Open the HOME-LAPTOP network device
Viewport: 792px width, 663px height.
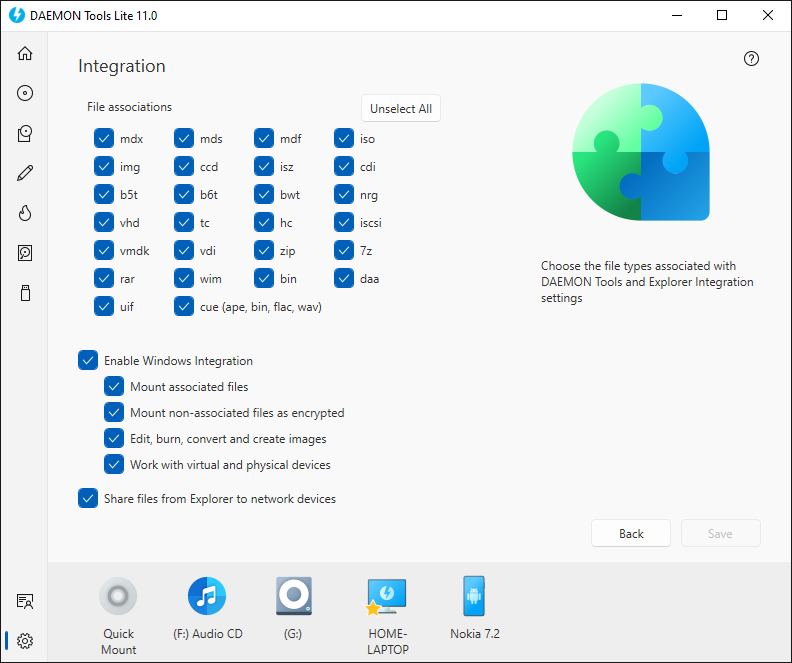386,597
